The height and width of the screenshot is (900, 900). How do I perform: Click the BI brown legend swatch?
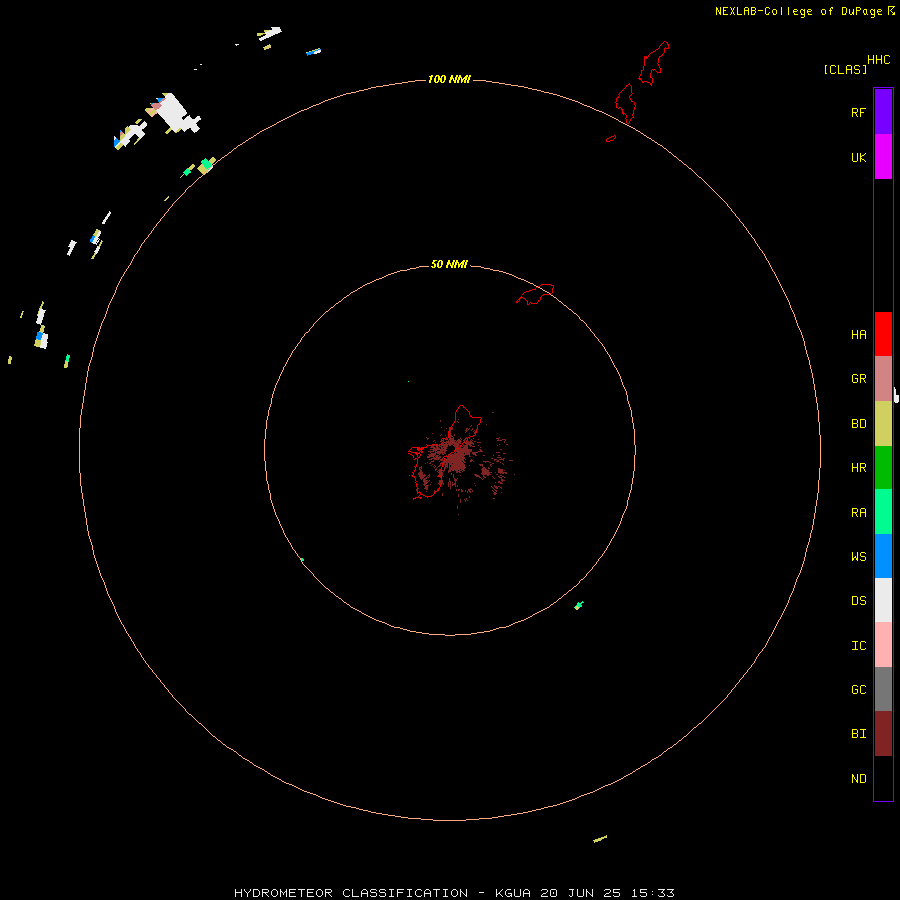click(883, 734)
